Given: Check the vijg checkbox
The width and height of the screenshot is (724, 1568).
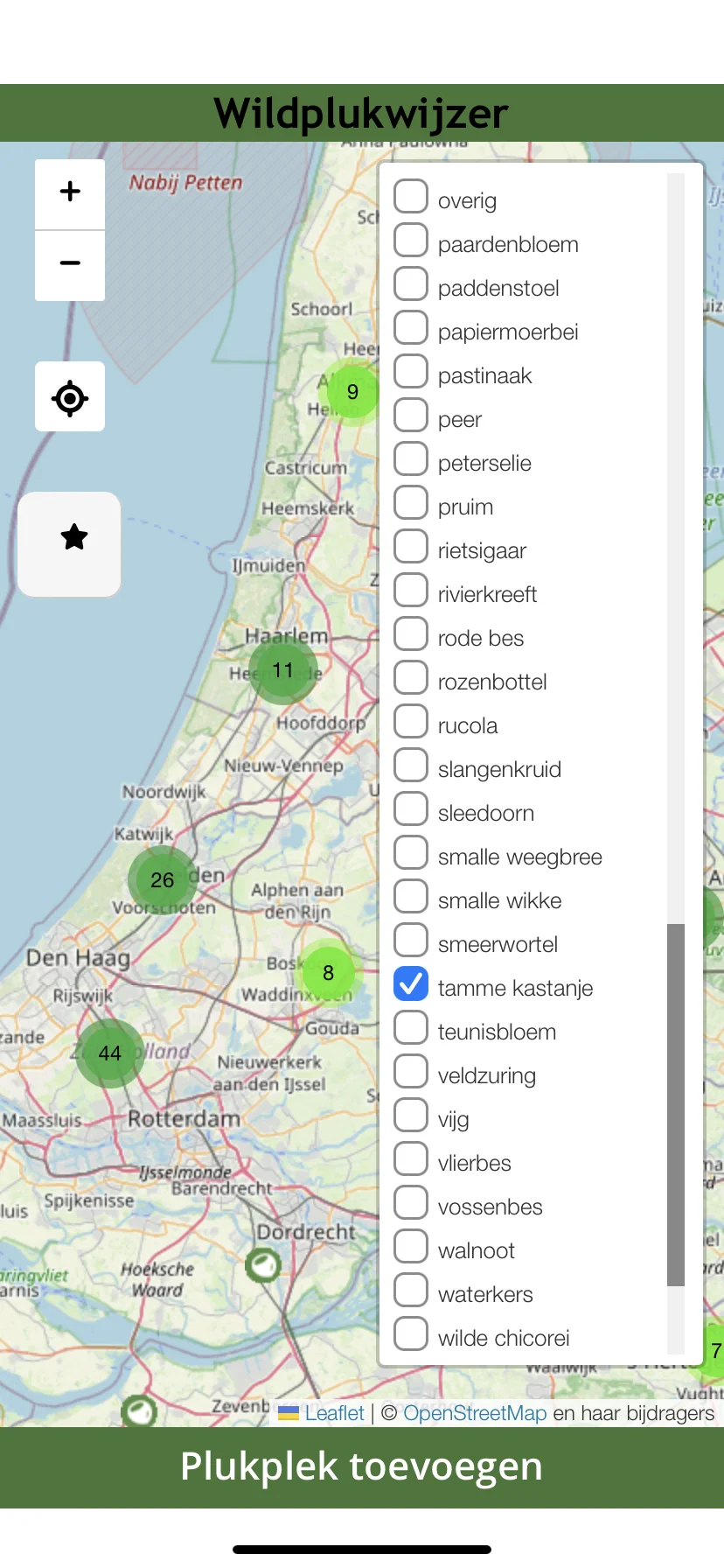Looking at the screenshot, I should pos(411,1116).
